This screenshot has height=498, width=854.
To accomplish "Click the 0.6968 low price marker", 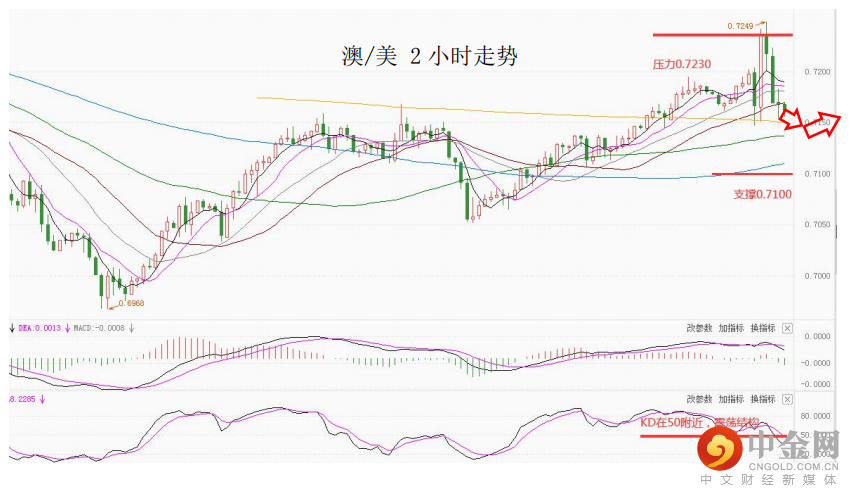I will [x=131, y=302].
